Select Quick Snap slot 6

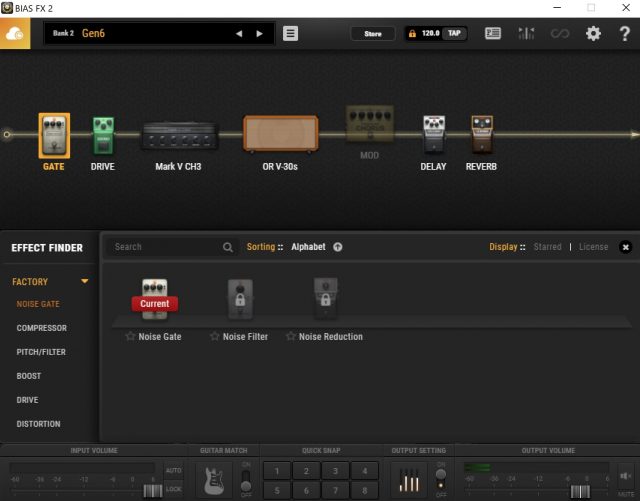(306, 490)
